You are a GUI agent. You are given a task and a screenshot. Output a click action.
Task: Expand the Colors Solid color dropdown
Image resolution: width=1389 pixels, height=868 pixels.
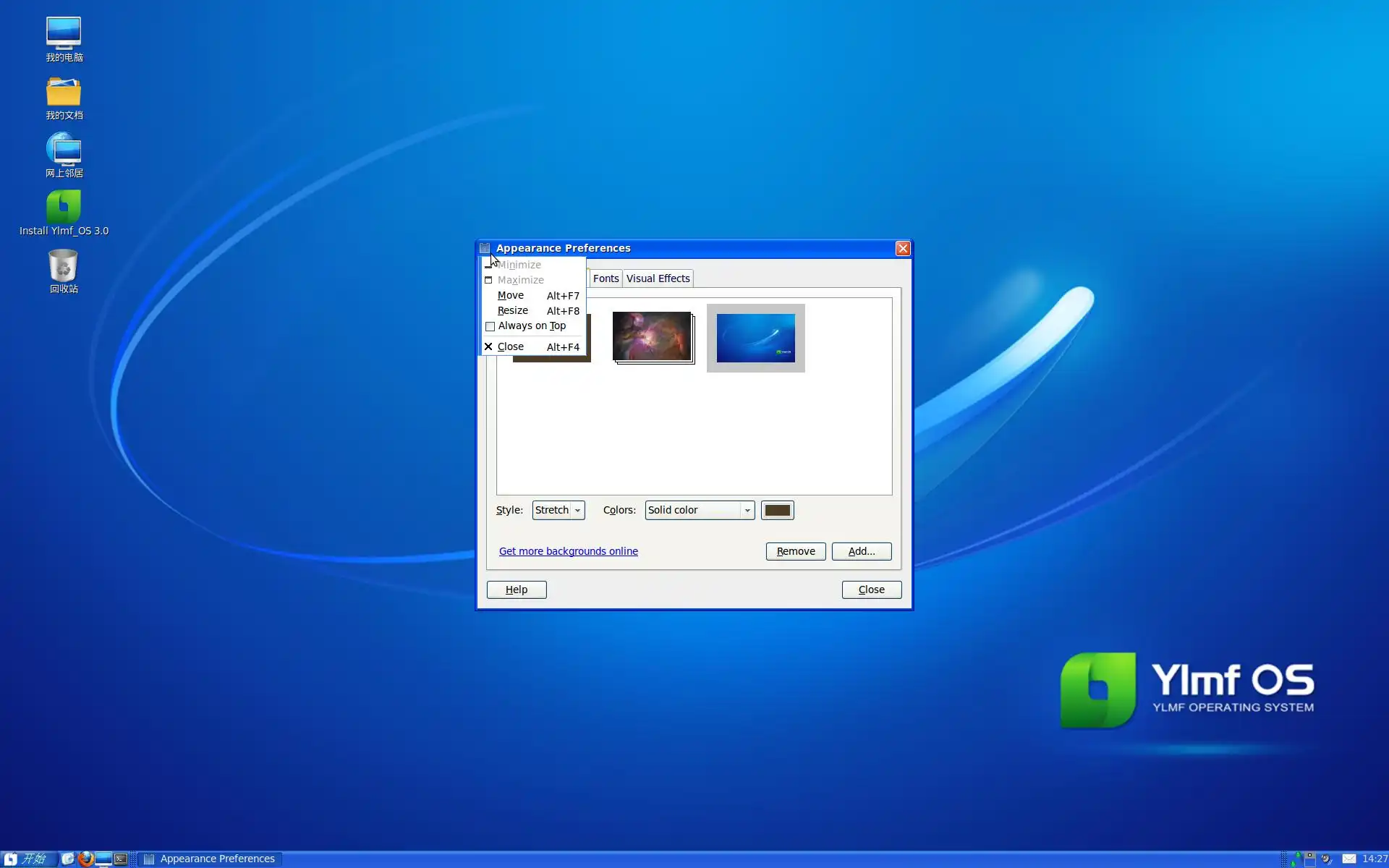(x=699, y=510)
